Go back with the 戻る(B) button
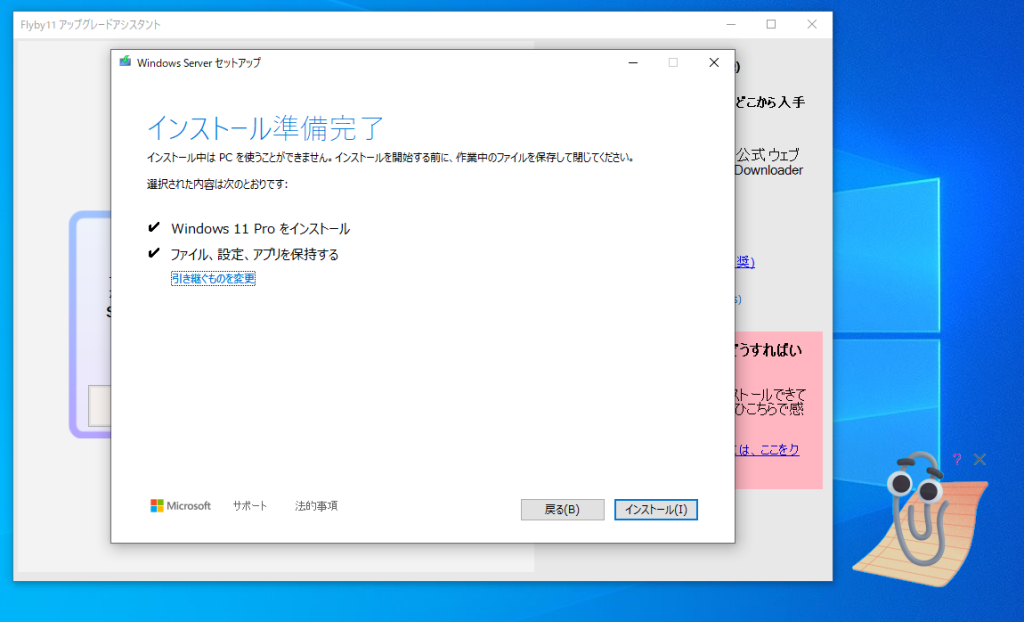The image size is (1024, 622). 562,510
